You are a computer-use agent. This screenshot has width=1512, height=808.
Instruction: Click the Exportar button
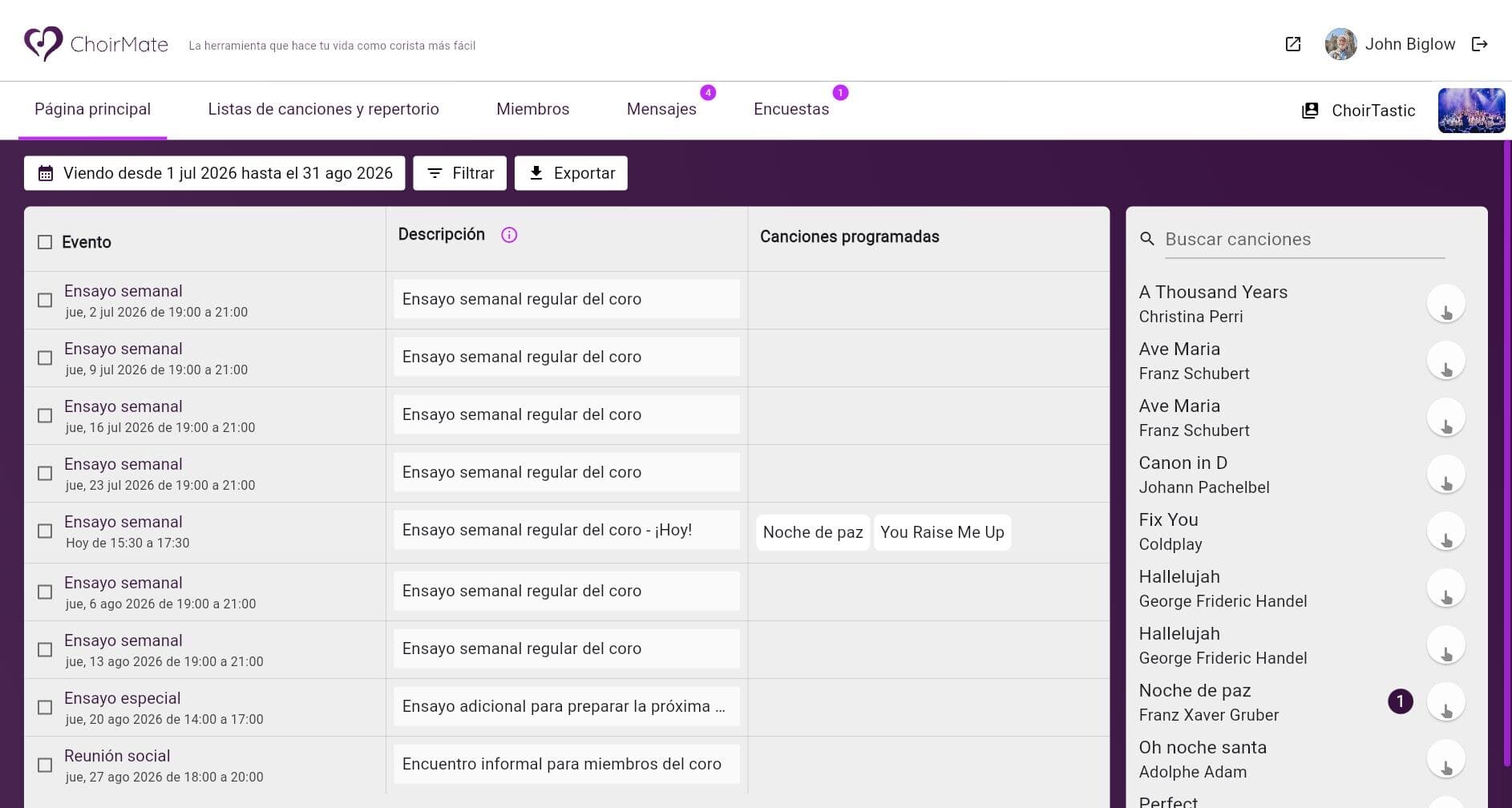[x=571, y=173]
